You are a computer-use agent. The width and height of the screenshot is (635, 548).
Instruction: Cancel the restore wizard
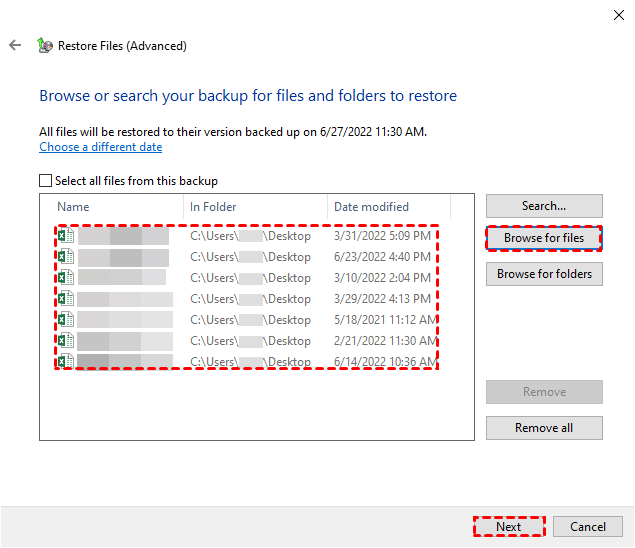tap(588, 527)
